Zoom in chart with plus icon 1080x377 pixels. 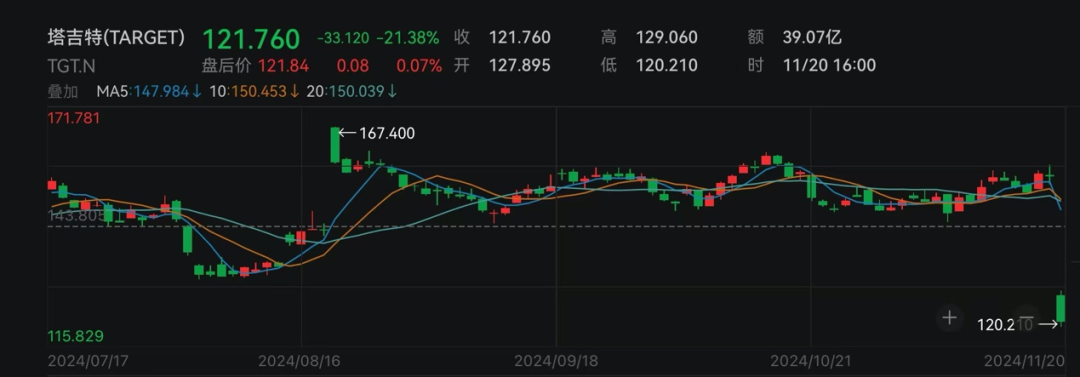click(950, 318)
